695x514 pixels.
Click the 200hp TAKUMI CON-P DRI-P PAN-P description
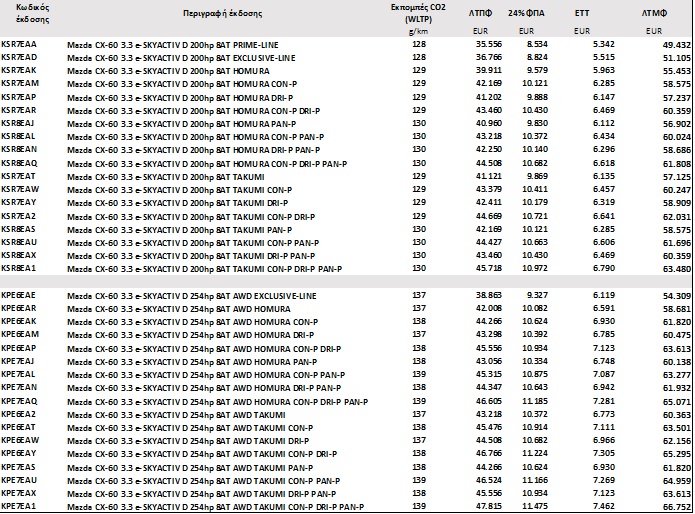click(205, 269)
